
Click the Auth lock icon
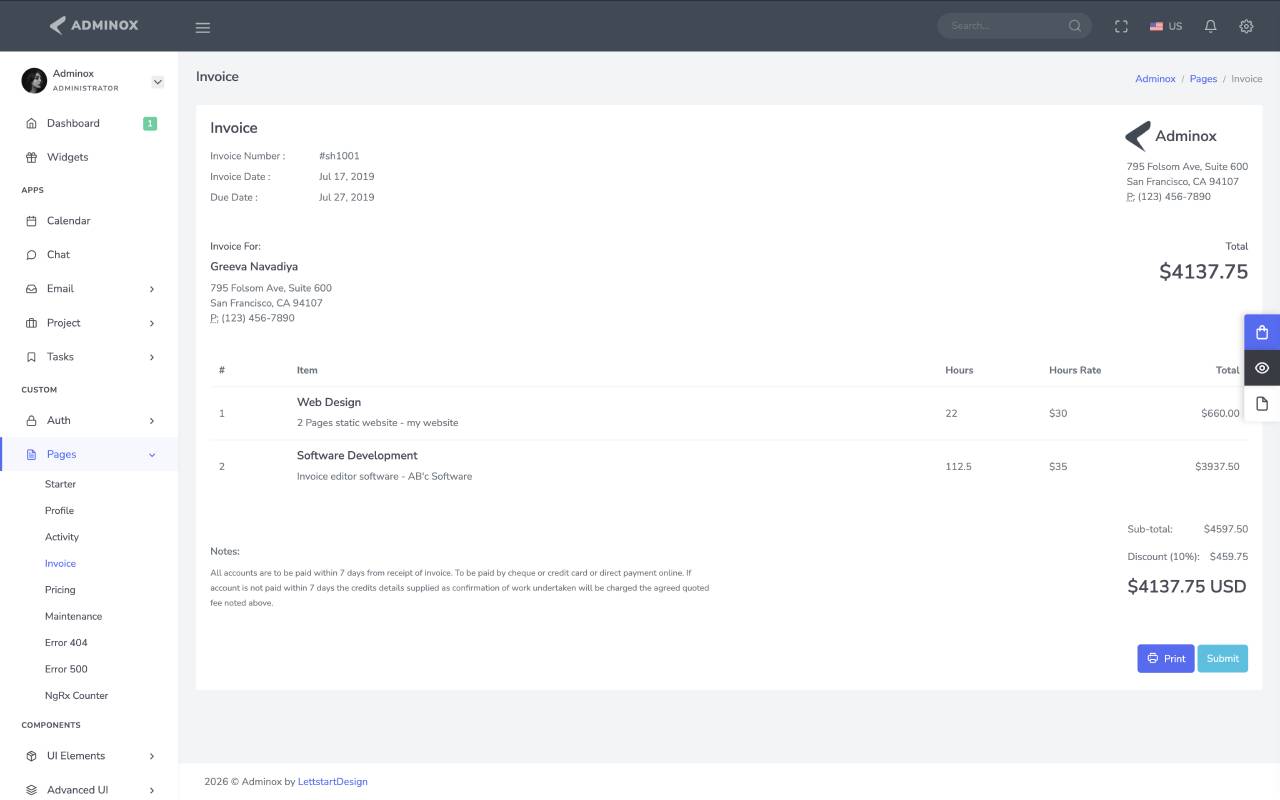click(31, 421)
